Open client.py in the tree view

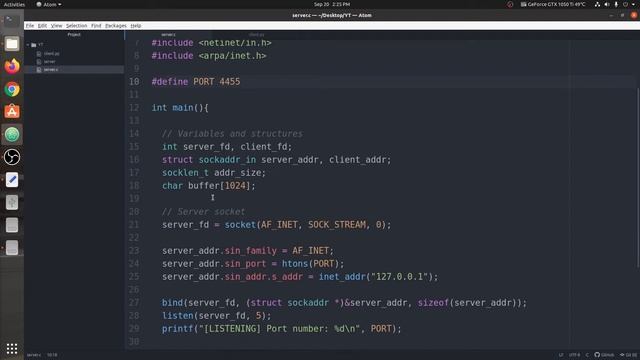[51, 53]
